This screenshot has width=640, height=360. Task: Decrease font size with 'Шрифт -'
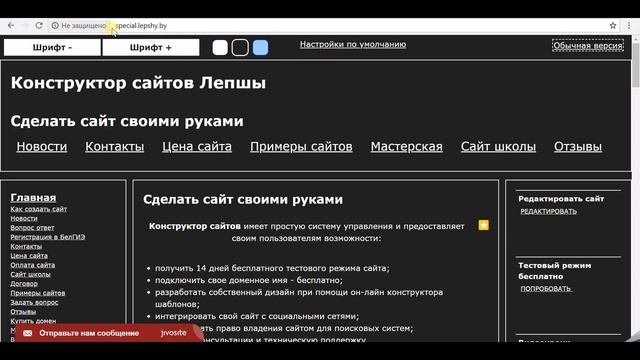[52, 47]
